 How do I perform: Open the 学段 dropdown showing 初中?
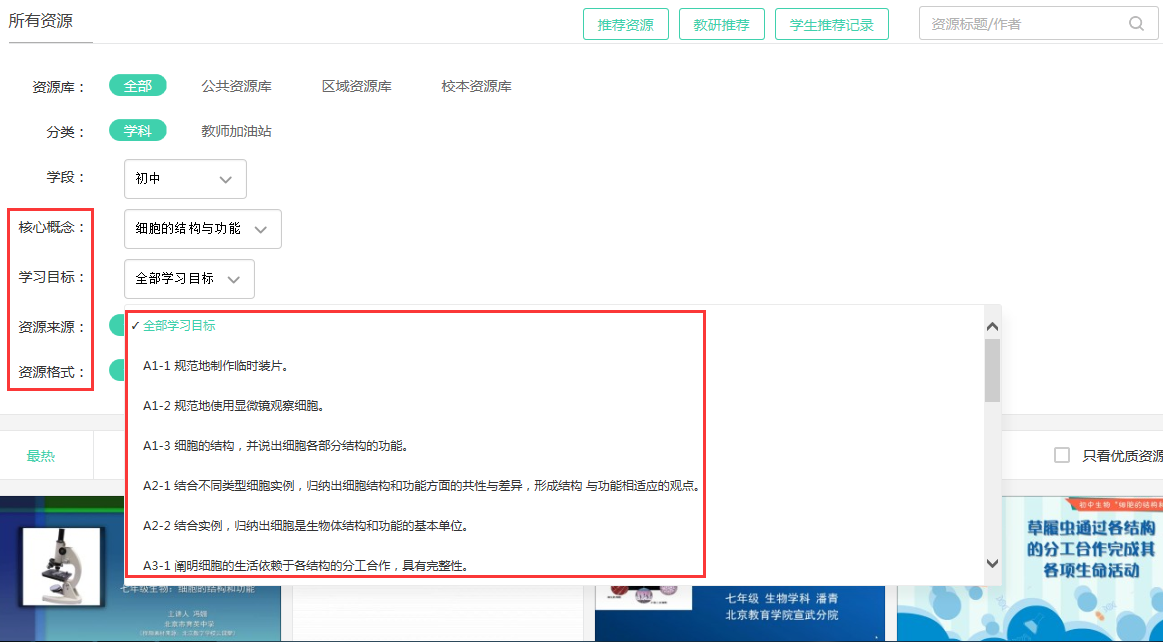tap(185, 179)
